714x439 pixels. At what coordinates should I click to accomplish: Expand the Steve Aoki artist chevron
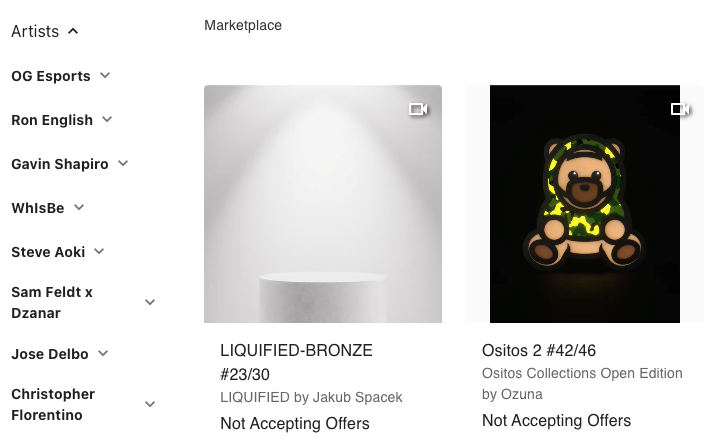[99, 251]
